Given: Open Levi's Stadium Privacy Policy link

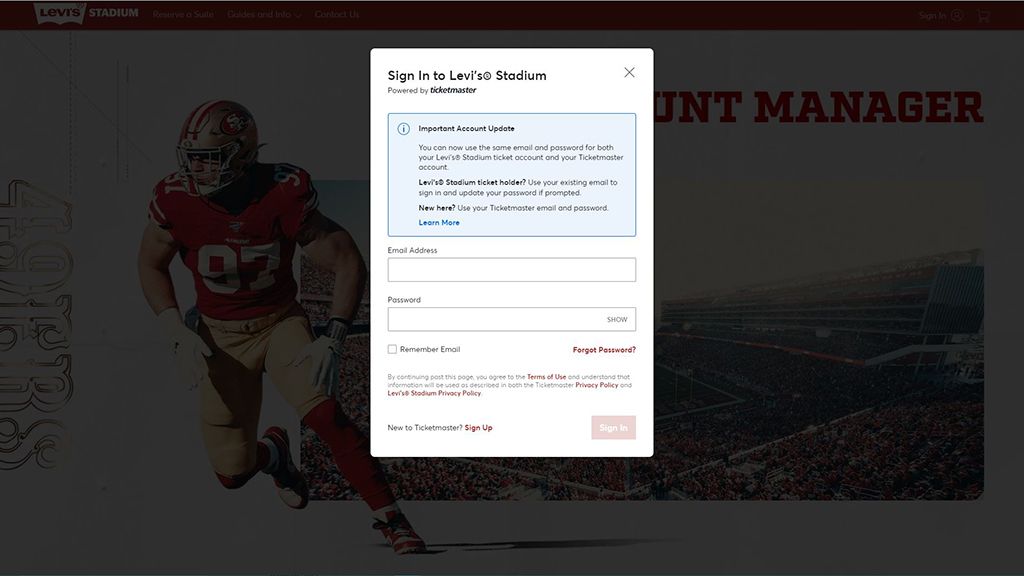Looking at the screenshot, I should click(434, 393).
